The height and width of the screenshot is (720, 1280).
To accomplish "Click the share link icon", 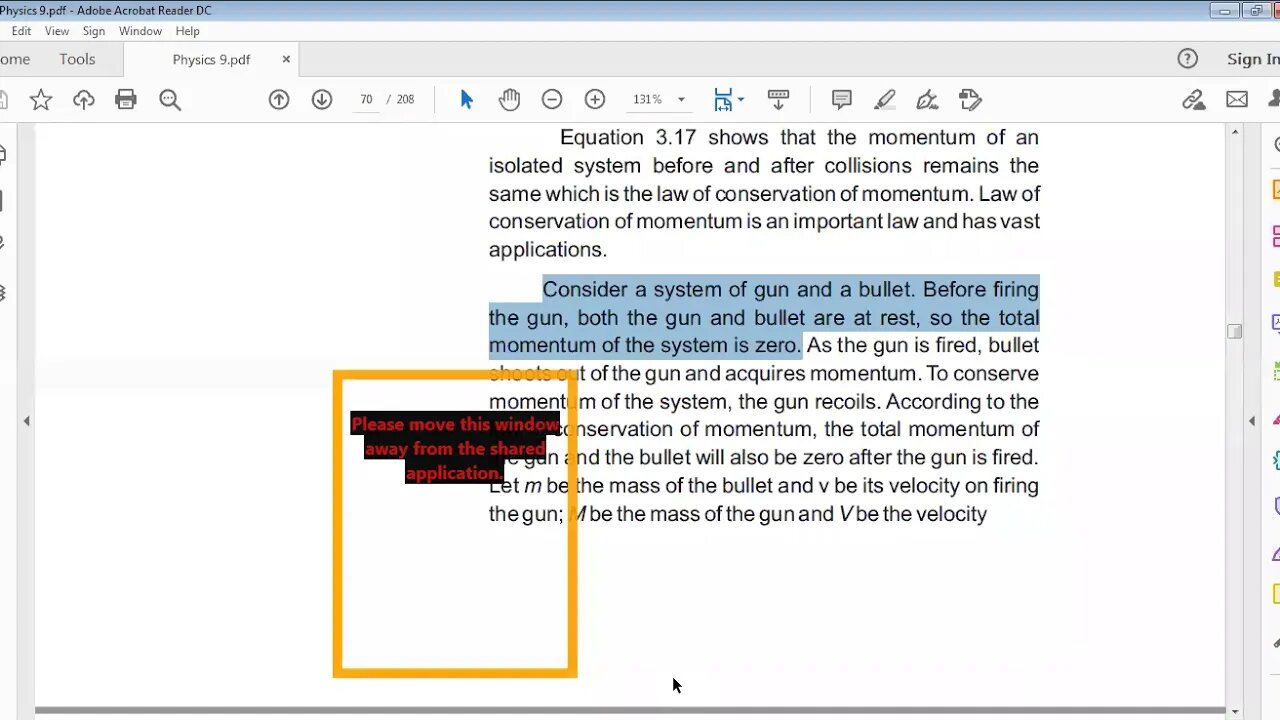I will [x=1193, y=99].
